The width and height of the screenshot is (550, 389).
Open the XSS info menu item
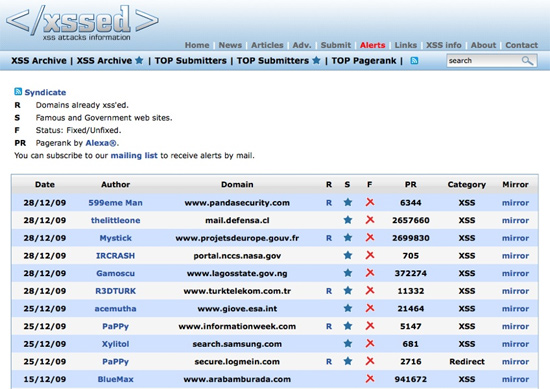444,45
